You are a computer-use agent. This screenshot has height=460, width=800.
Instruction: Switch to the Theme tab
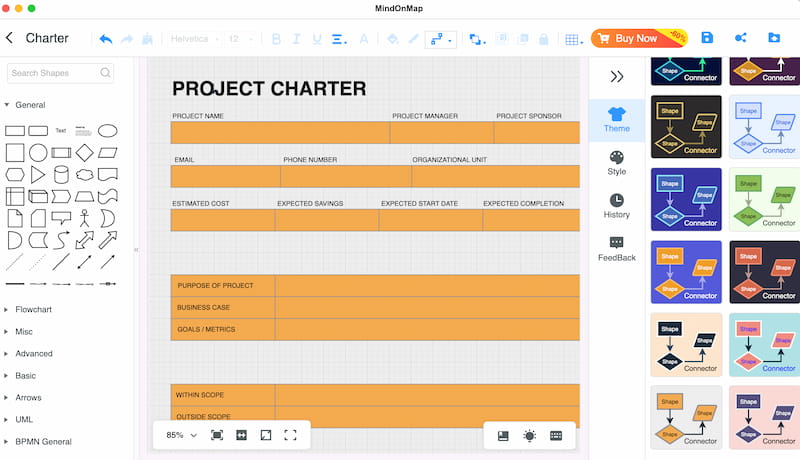pyautogui.click(x=617, y=120)
